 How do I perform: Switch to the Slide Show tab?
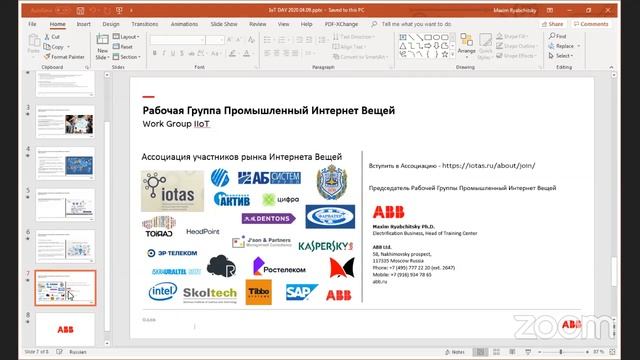[224, 24]
